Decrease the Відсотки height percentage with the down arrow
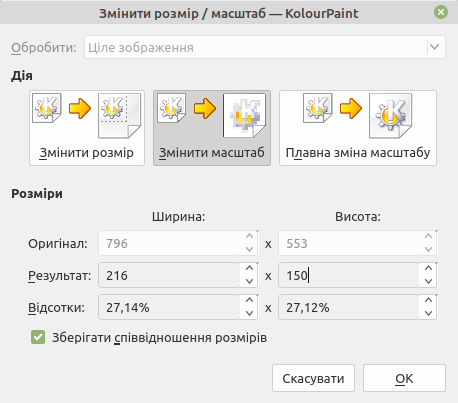 click(428, 314)
